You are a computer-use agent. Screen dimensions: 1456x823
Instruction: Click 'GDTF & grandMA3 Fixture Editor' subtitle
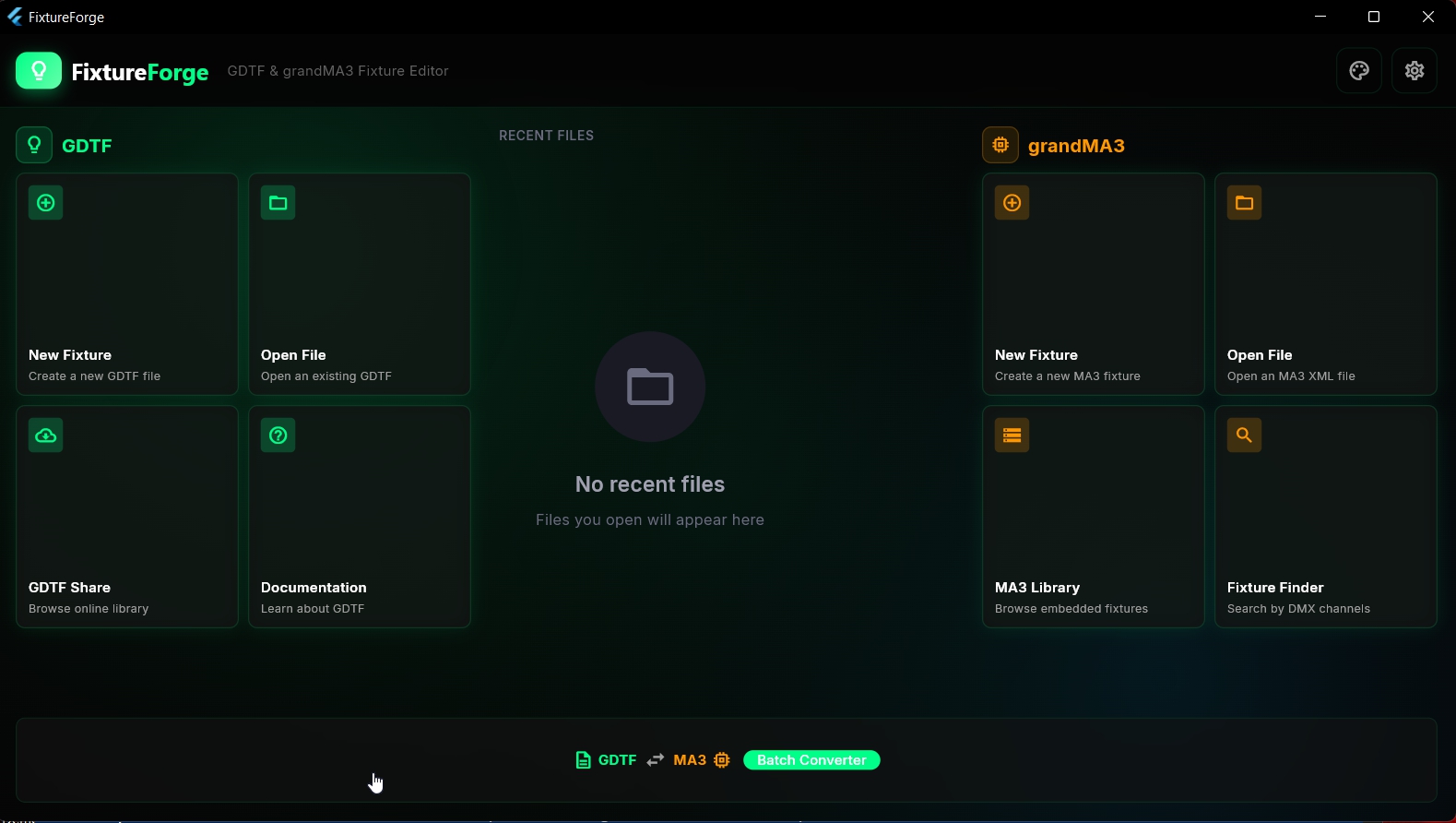[337, 71]
